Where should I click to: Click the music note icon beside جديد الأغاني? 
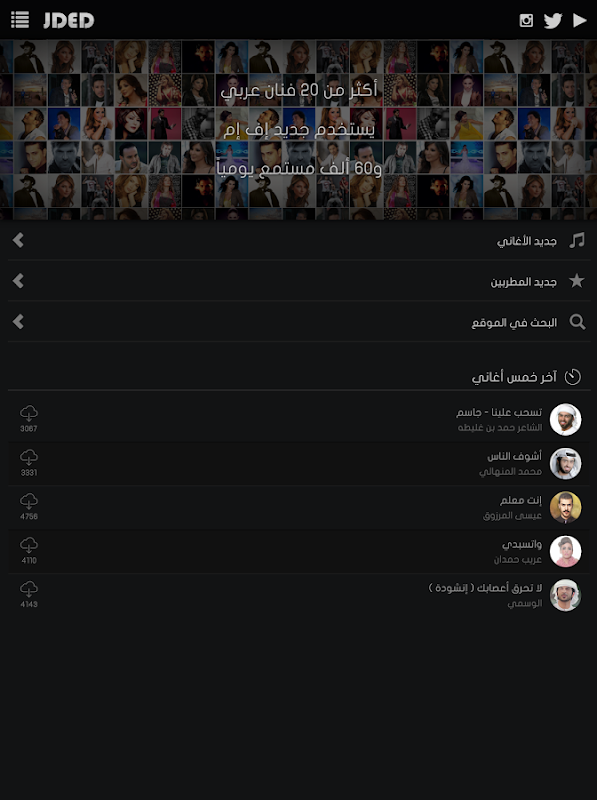[x=577, y=240]
